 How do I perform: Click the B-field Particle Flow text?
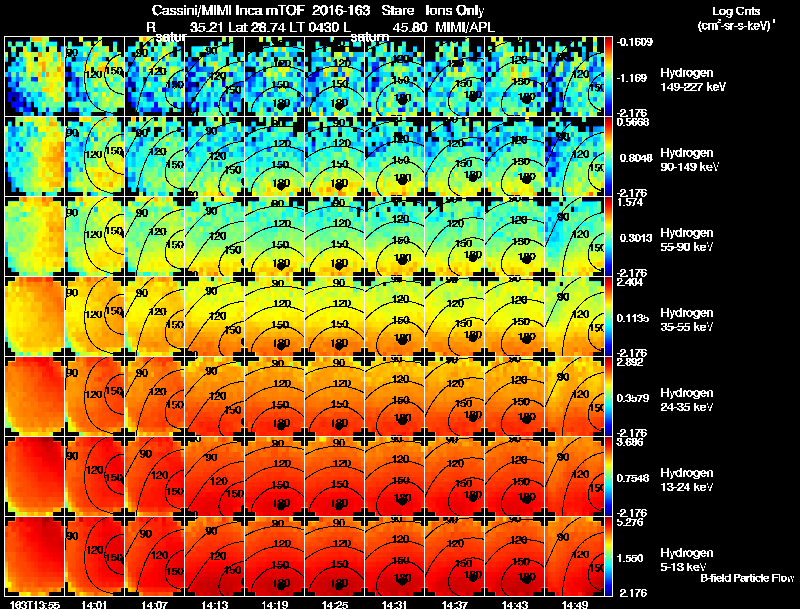coord(747,578)
